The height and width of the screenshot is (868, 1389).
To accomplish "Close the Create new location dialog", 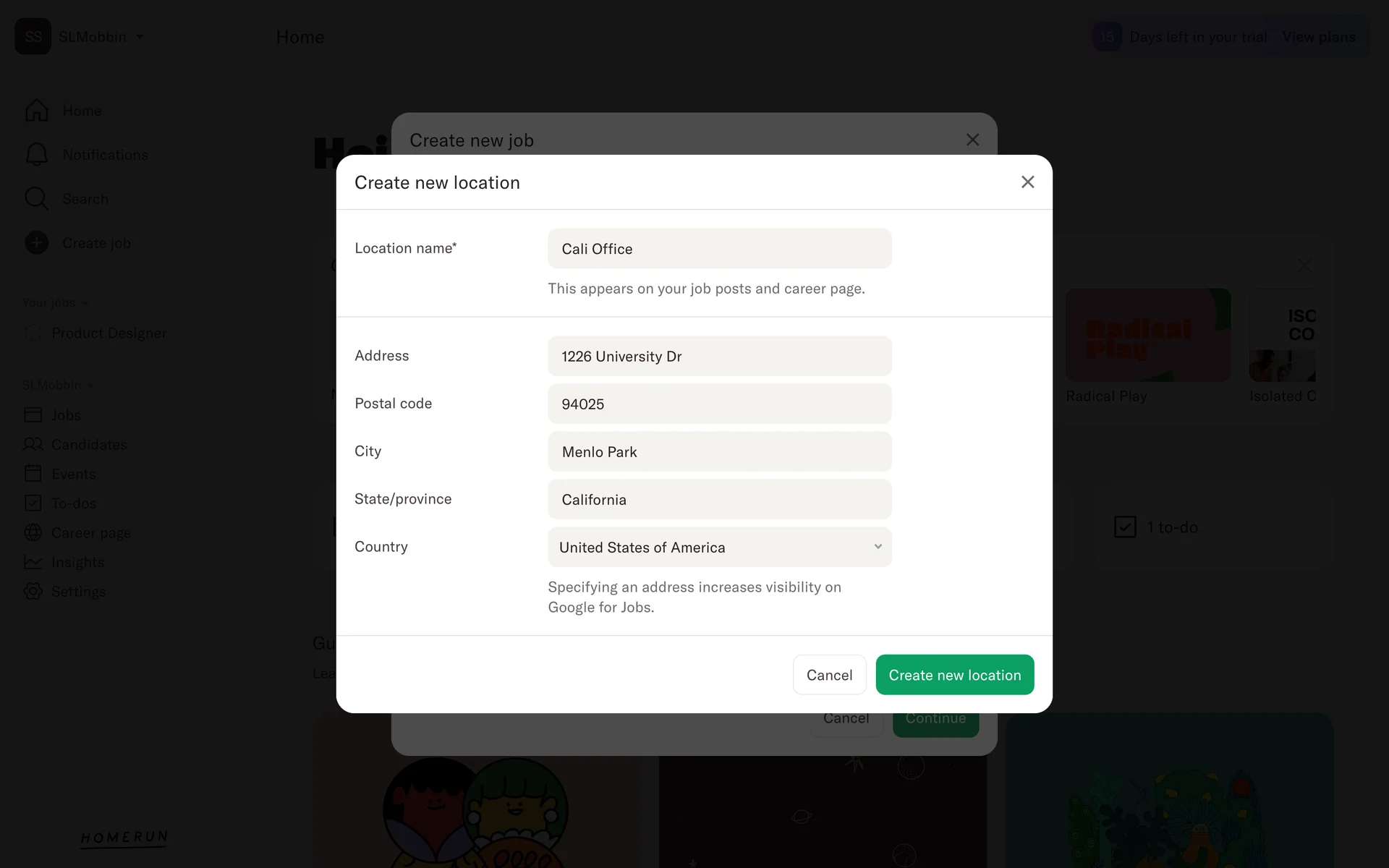I will (1027, 182).
